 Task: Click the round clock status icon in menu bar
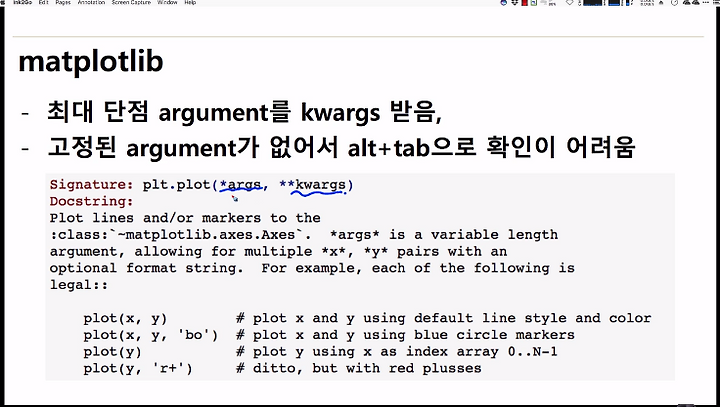coord(674,2)
